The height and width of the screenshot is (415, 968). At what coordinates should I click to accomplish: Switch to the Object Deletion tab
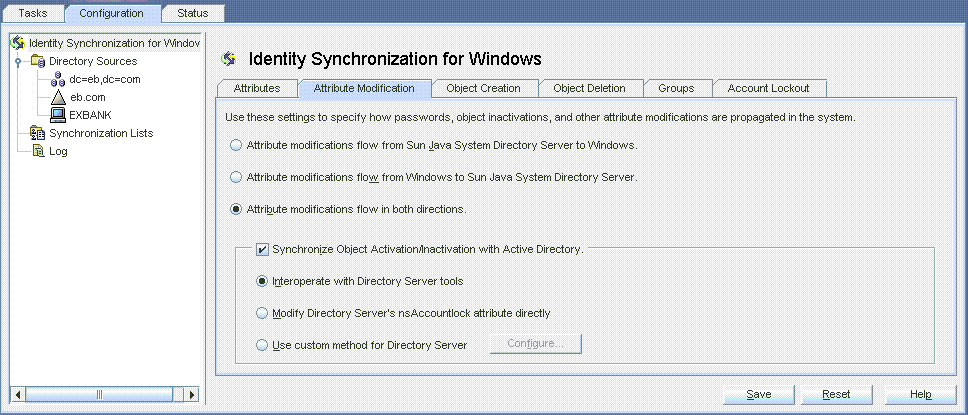(x=590, y=88)
